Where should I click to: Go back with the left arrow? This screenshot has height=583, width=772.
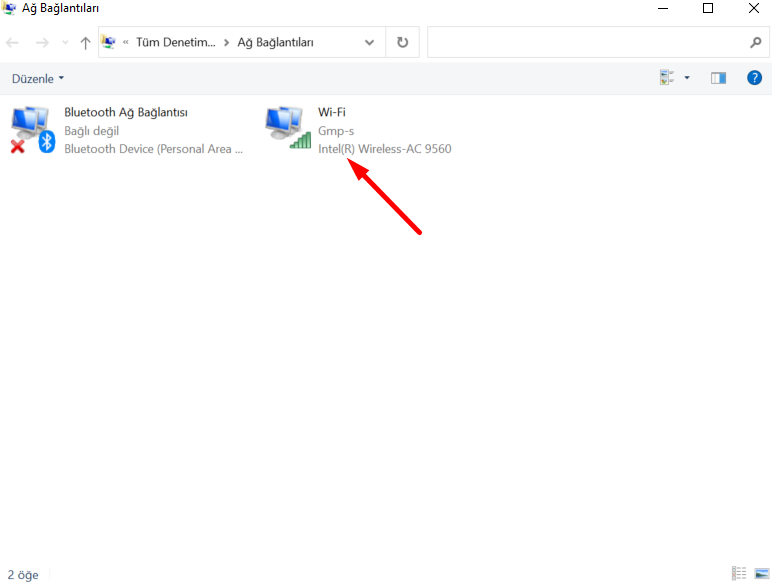[x=12, y=43]
